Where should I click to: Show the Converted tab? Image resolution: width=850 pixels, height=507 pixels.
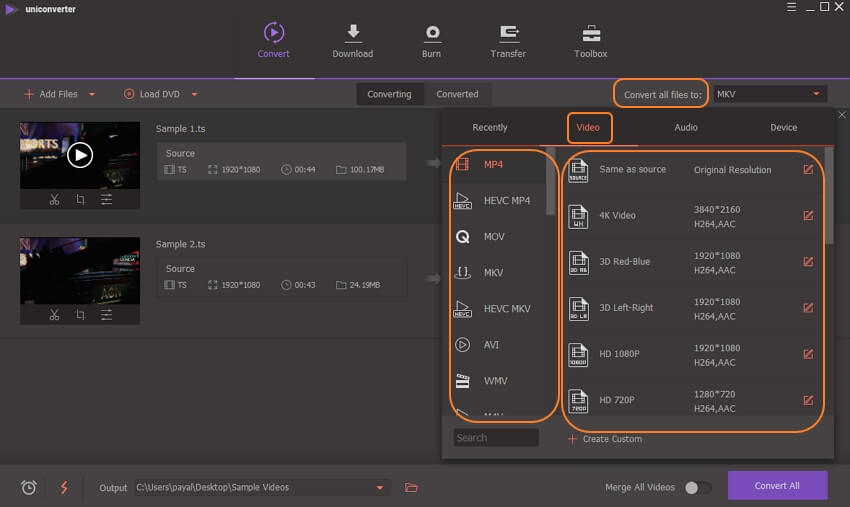(458, 94)
